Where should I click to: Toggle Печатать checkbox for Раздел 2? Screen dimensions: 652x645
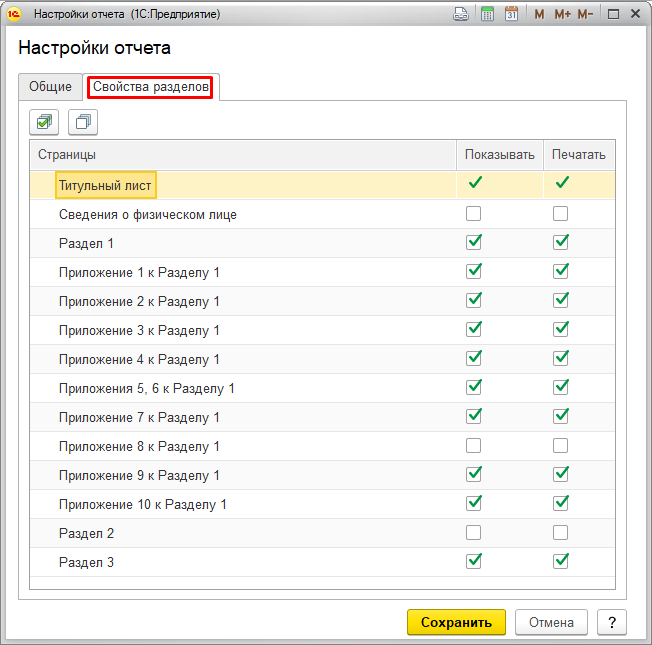coord(561,533)
